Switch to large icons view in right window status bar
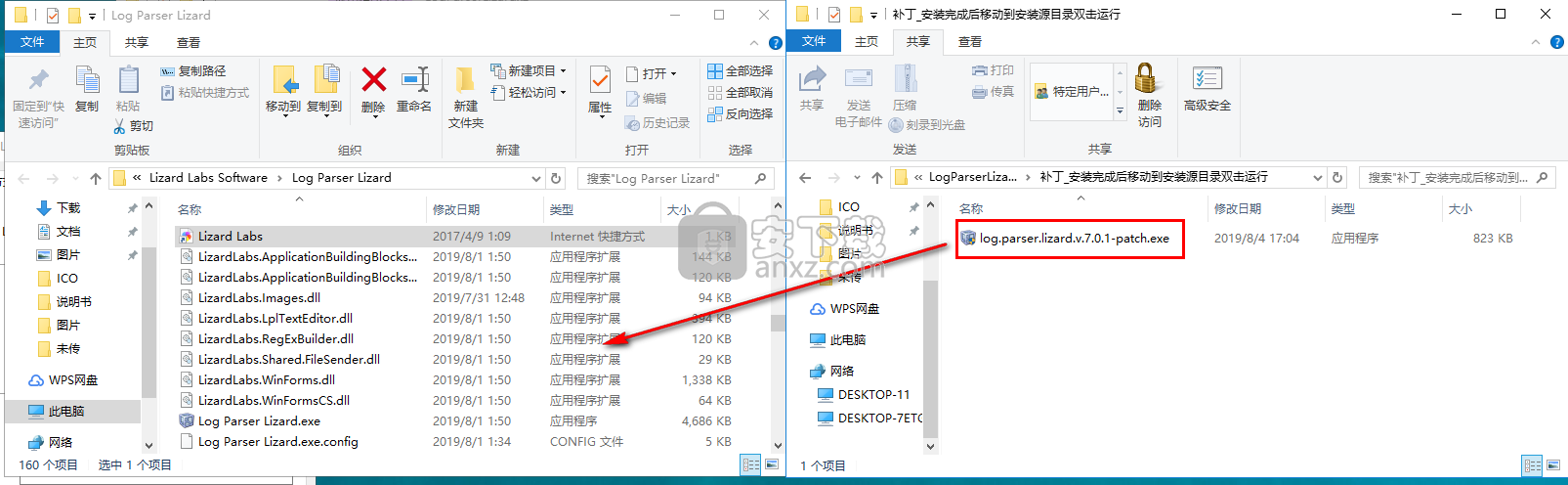This screenshot has height=485, width=1568. coord(1553,465)
